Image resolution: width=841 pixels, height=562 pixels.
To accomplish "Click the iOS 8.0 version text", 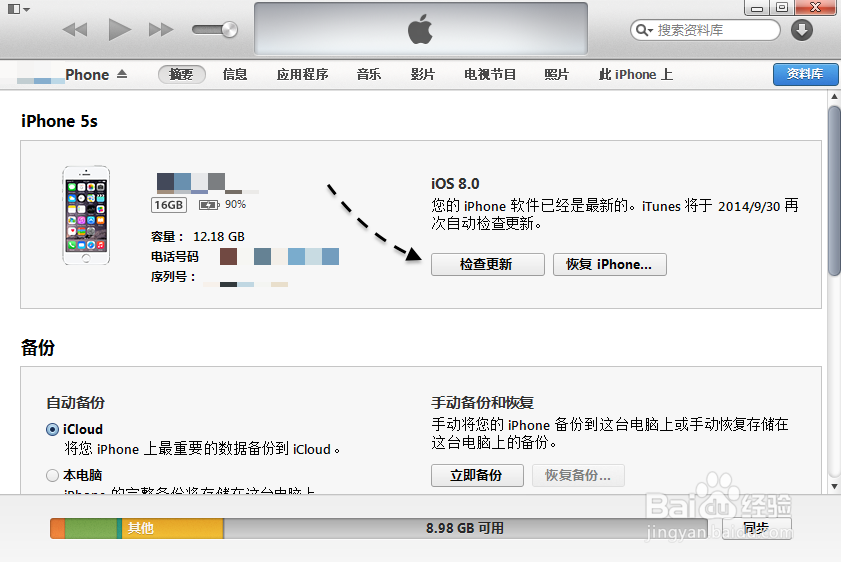I will (x=455, y=184).
